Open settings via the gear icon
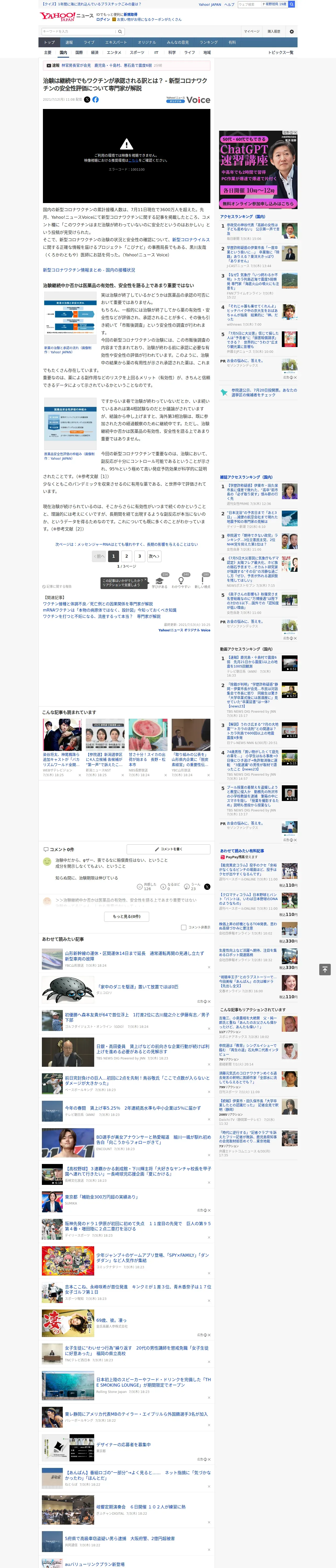This screenshot has height=1568, width=336. click(x=291, y=31)
